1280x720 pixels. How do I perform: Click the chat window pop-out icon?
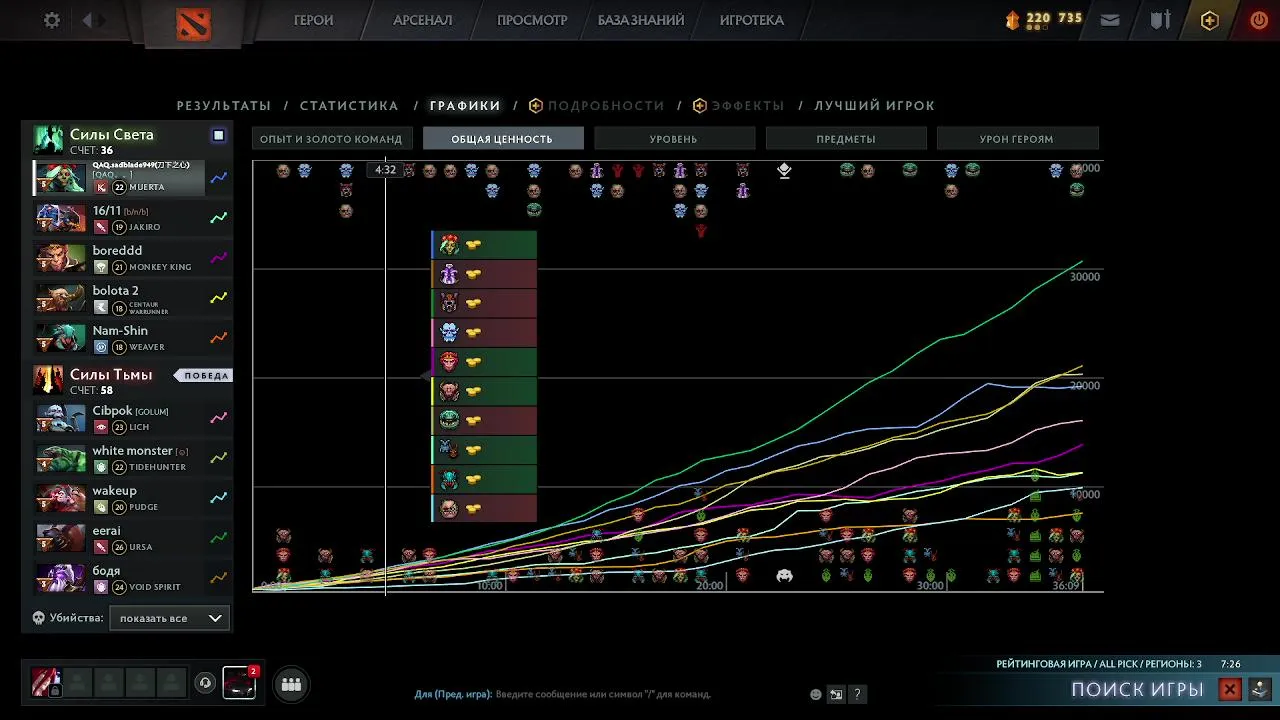pos(836,694)
